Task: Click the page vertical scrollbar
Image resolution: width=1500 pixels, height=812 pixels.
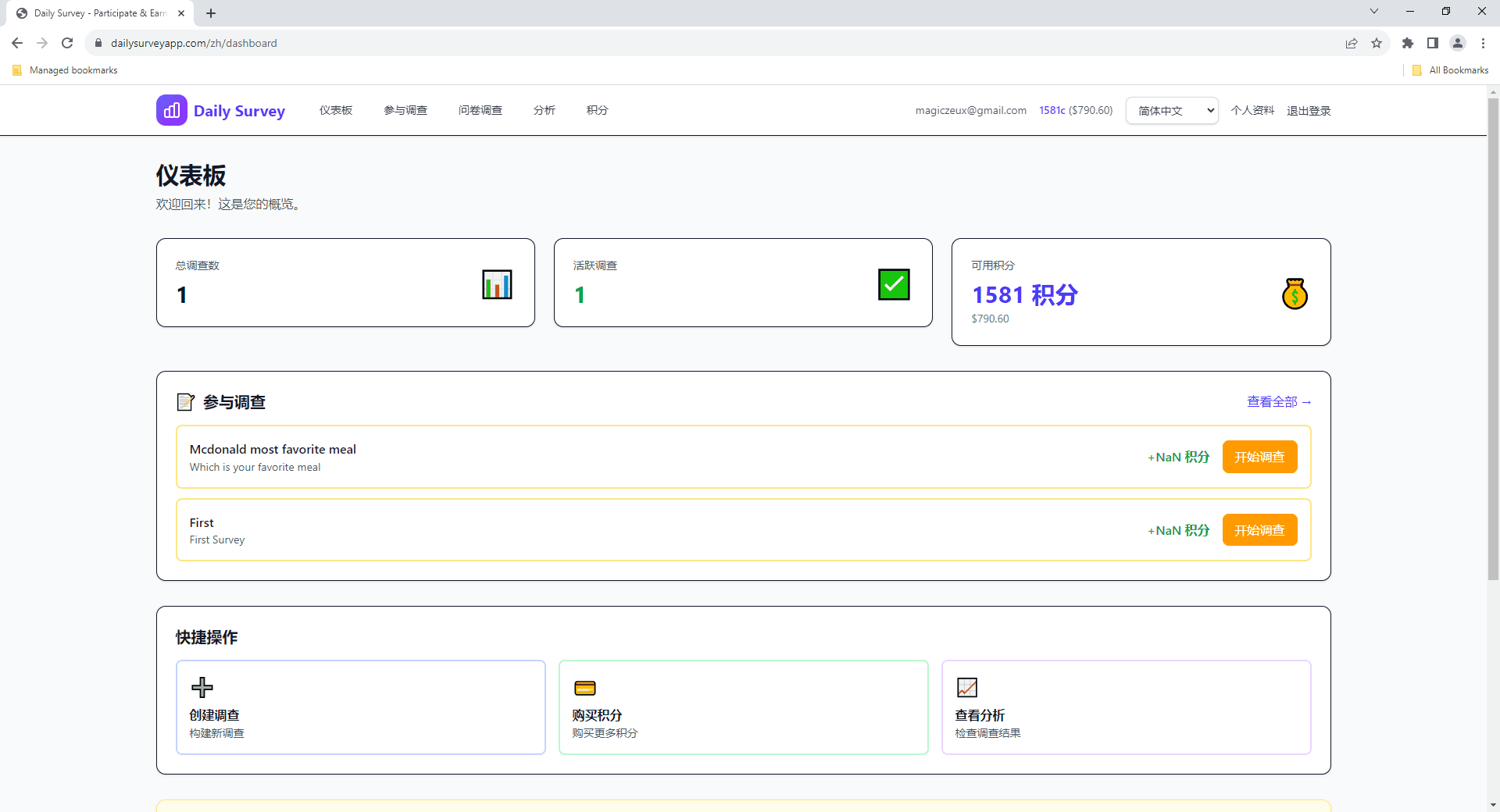Action: pyautogui.click(x=1493, y=336)
